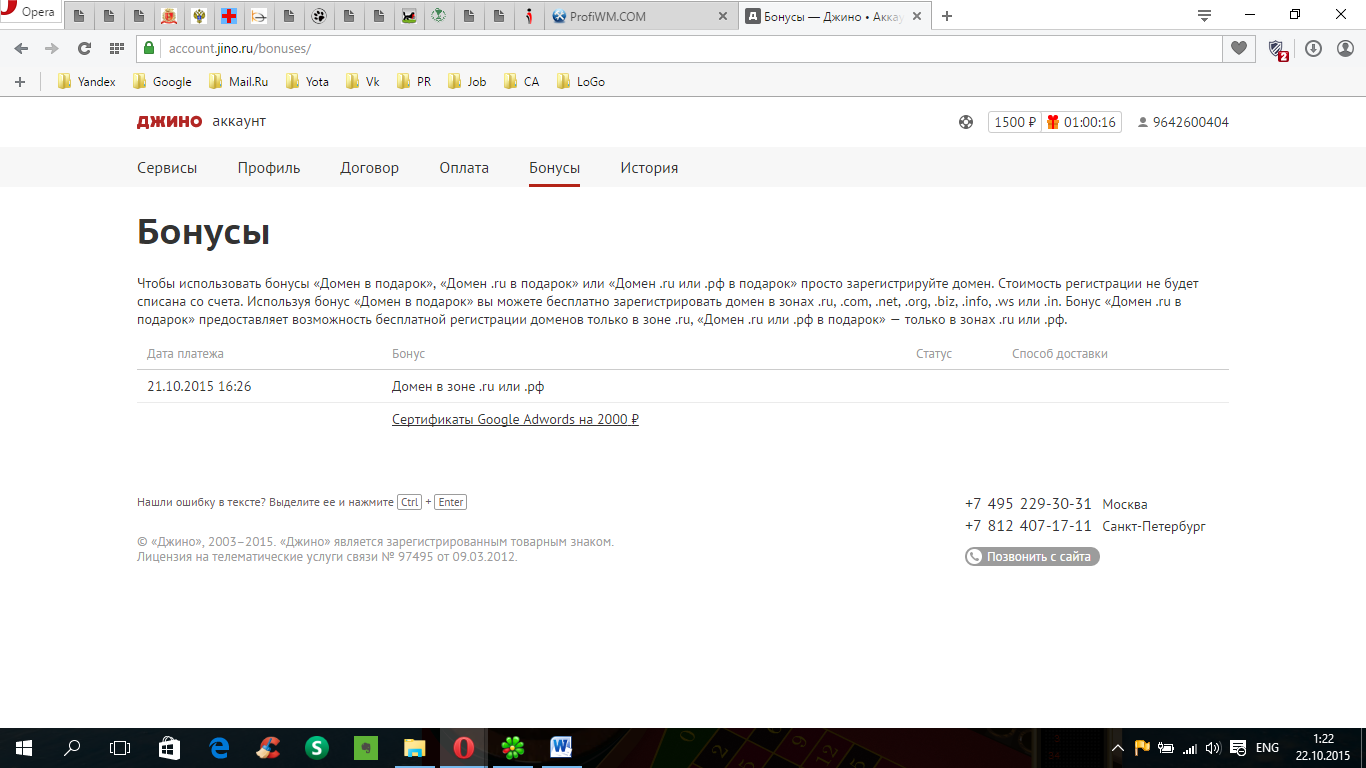Select the 21.10.2015 16:26 date cell

pyautogui.click(x=199, y=386)
